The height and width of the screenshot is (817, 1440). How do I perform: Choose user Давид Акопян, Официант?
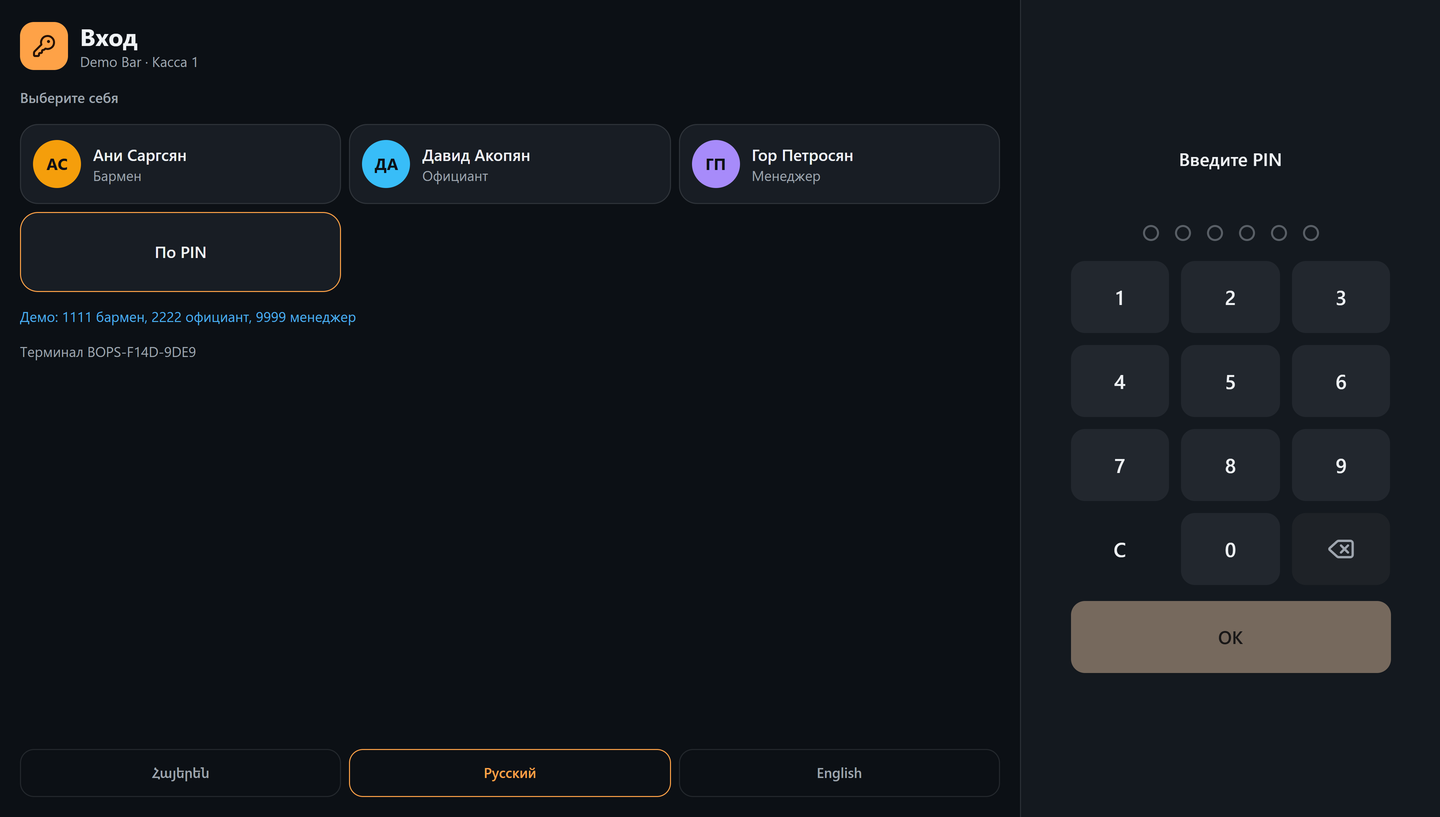coord(510,164)
